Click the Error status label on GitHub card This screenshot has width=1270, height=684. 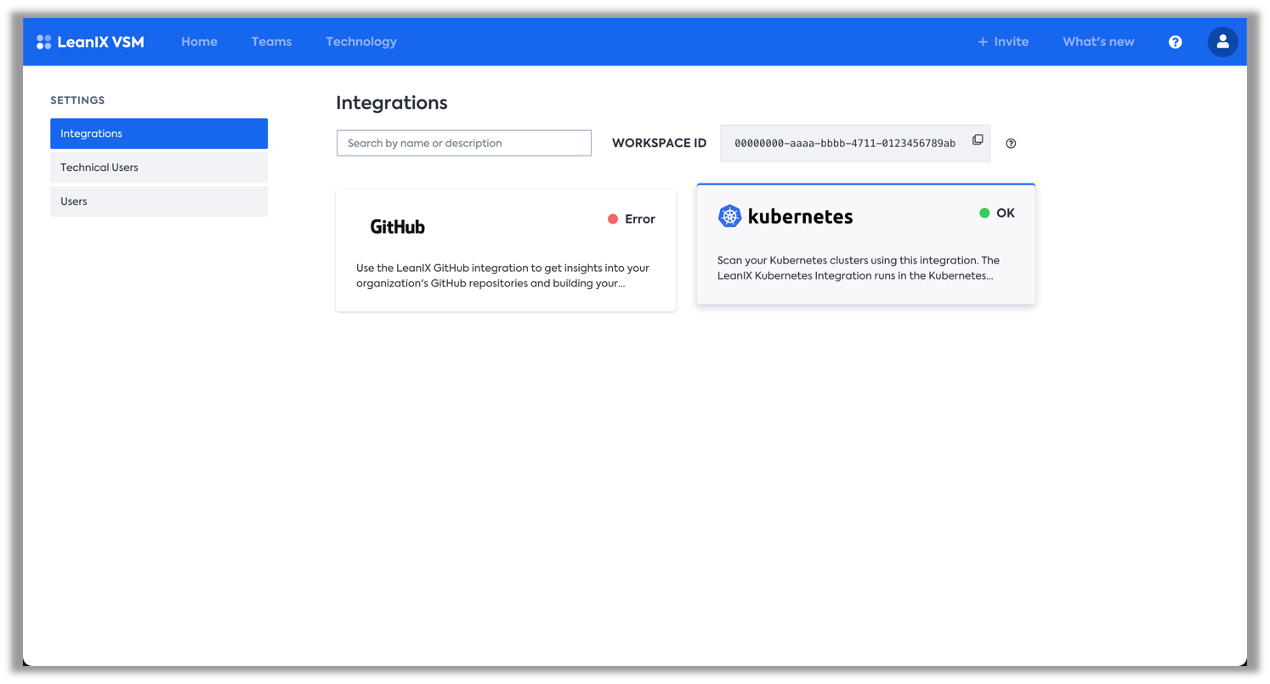(640, 219)
